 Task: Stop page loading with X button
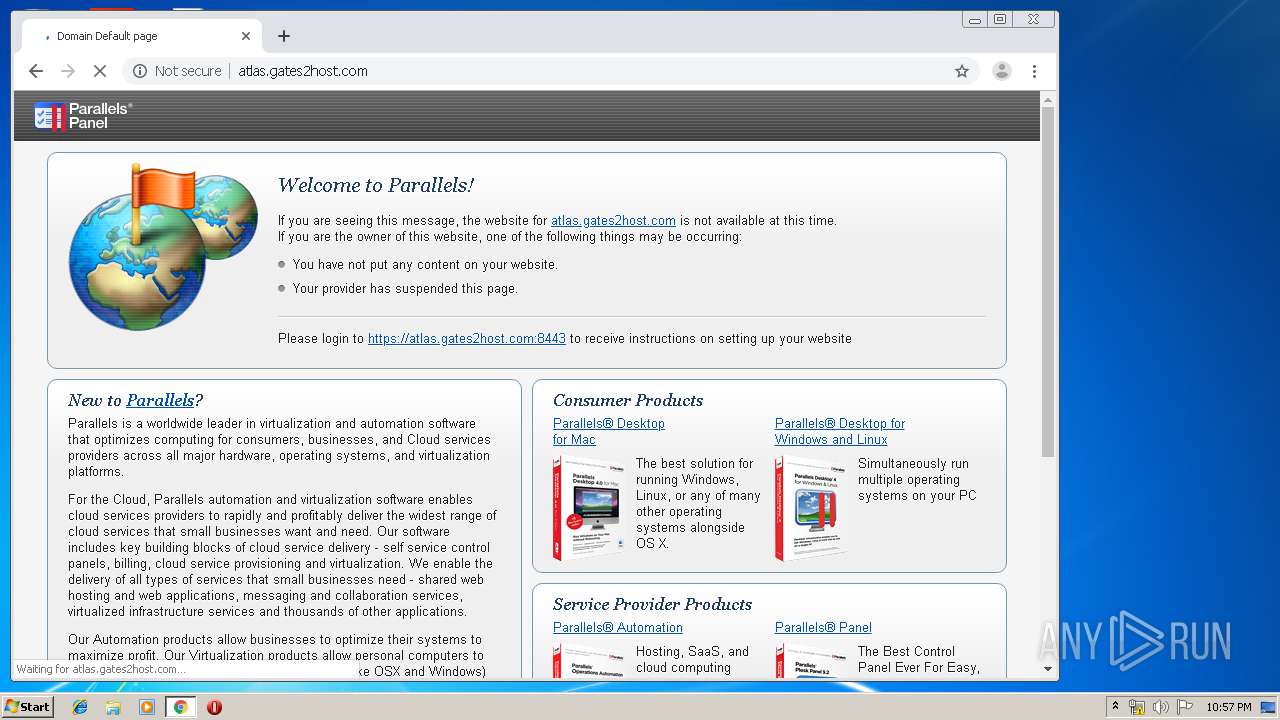[x=100, y=71]
